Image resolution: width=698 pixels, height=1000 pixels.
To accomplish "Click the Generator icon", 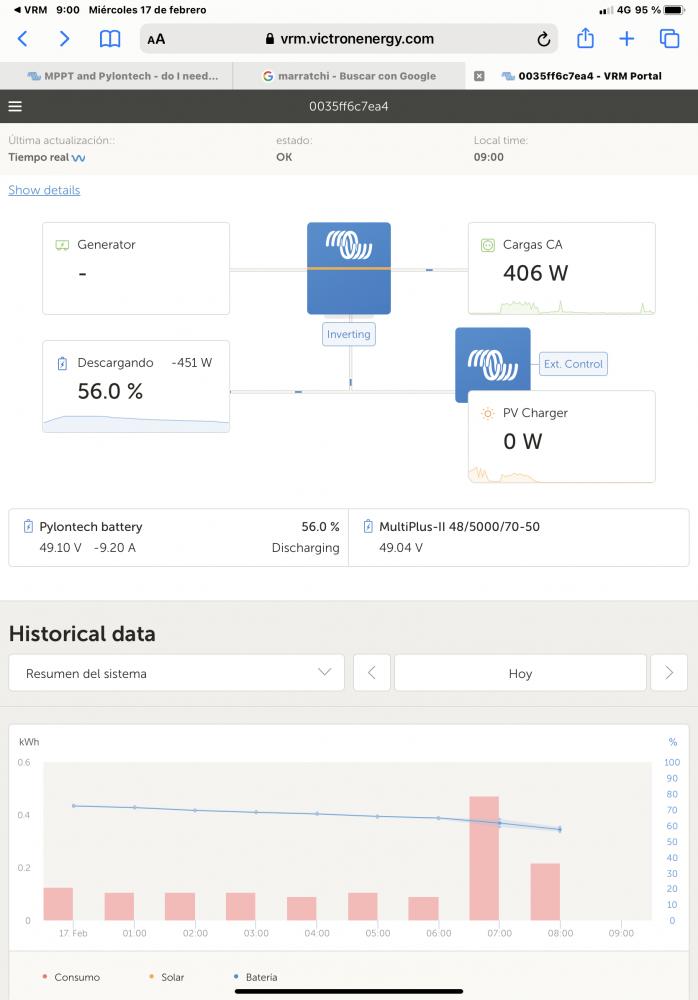I will 62,245.
